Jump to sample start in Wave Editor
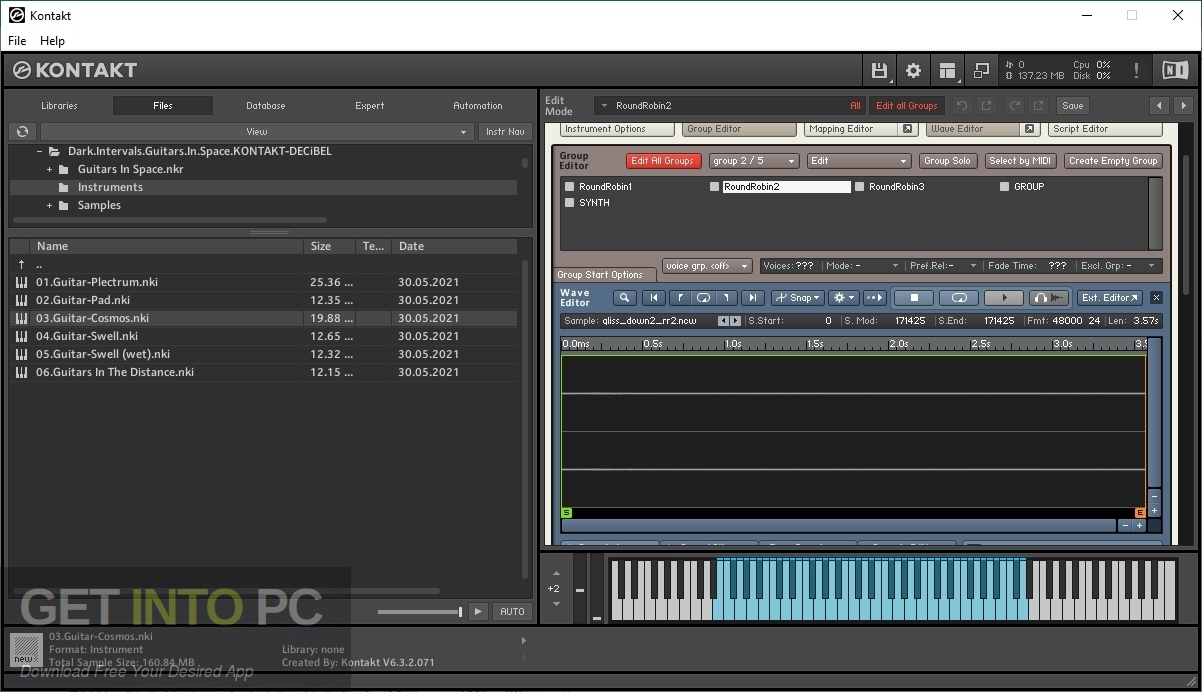This screenshot has width=1202, height=692. click(x=653, y=297)
